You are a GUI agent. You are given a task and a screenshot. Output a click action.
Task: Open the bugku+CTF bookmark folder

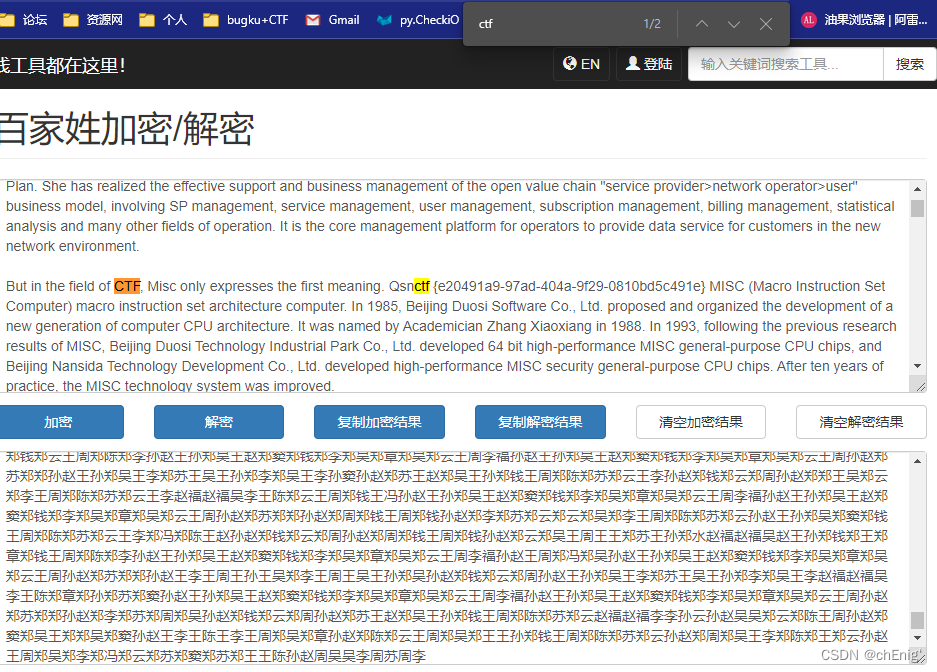coord(246,20)
